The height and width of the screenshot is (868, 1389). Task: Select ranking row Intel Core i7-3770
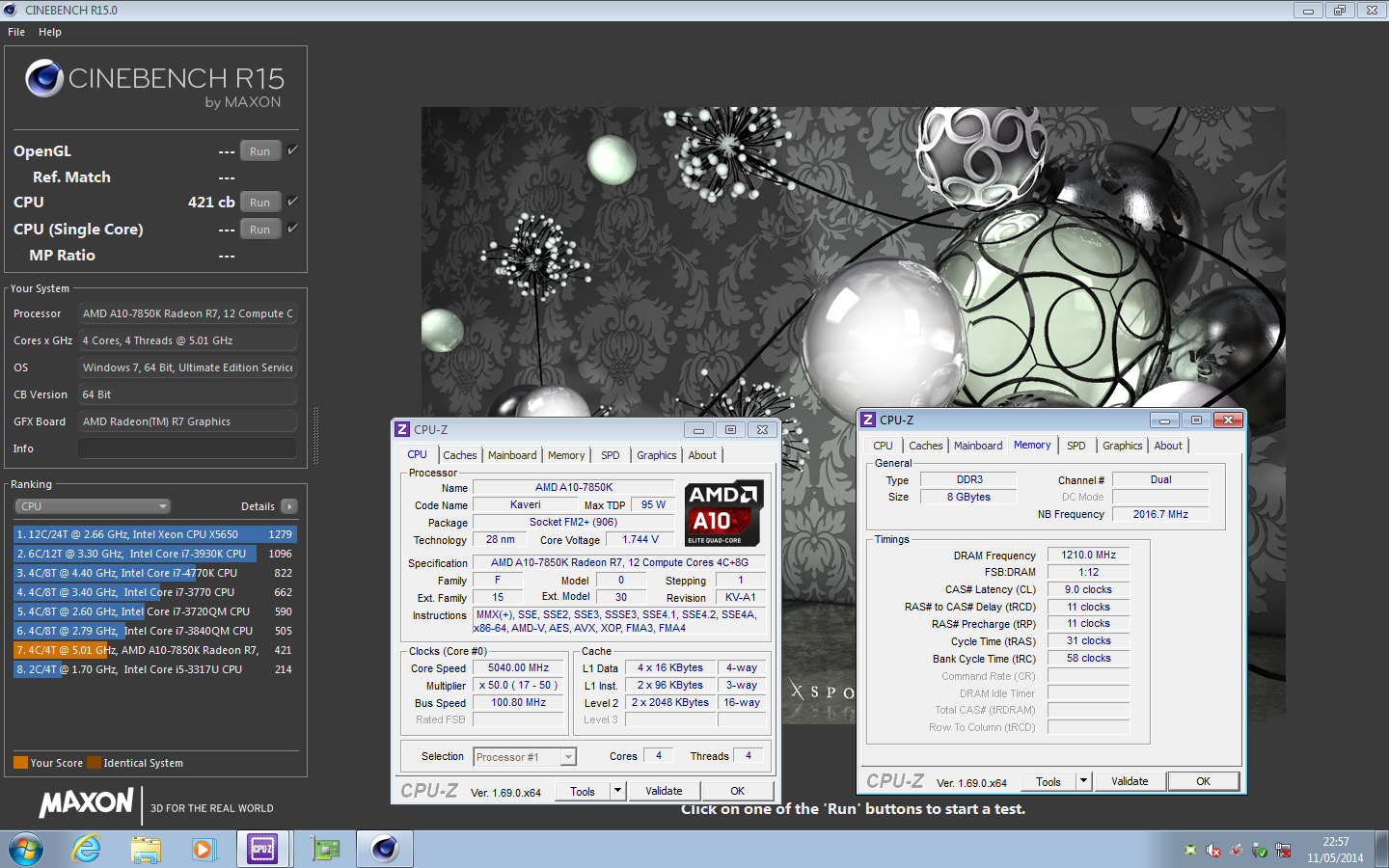tap(154, 592)
